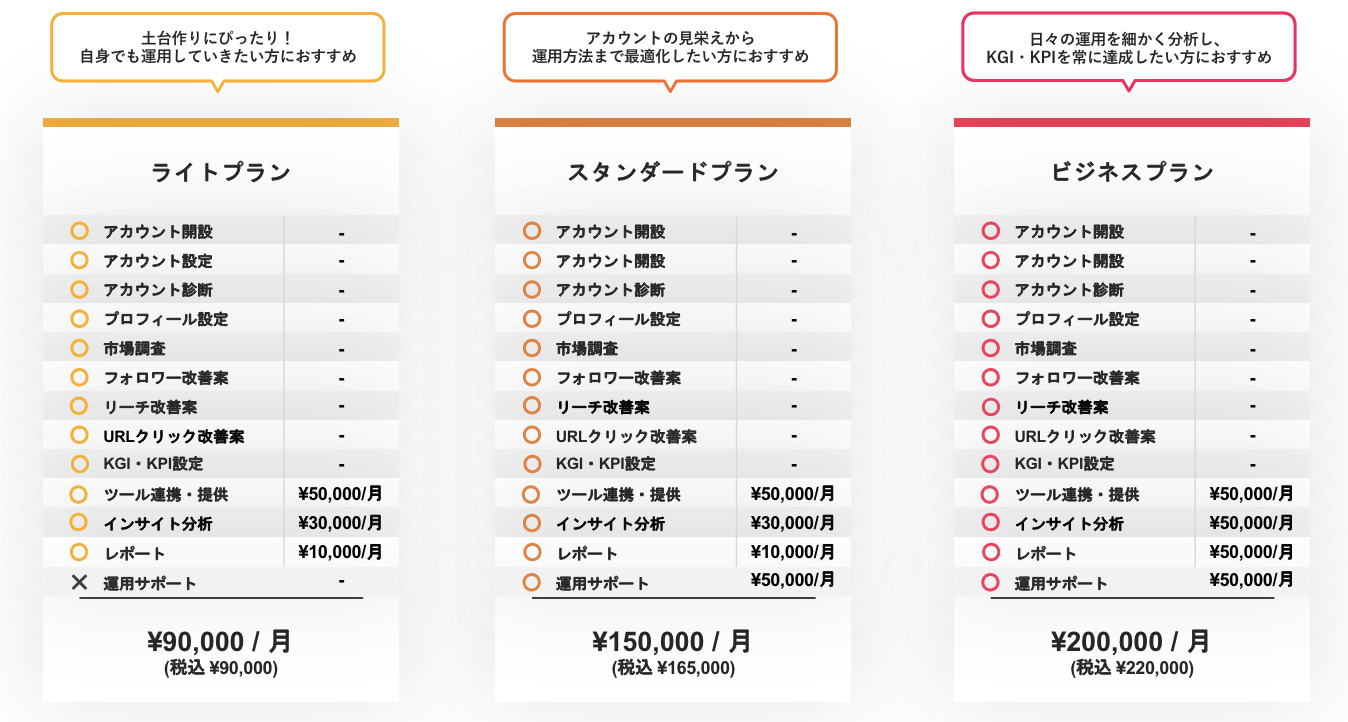The image size is (1348, 722).
Task: Click the circle next to アカウント診断 in スタンダードプラン
Action: coord(533,290)
